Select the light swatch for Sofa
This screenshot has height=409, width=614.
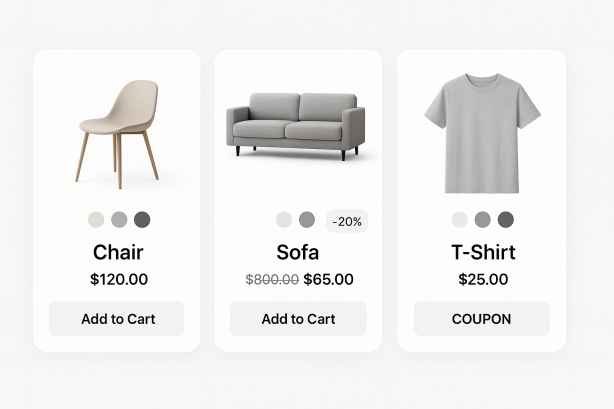[x=284, y=219]
